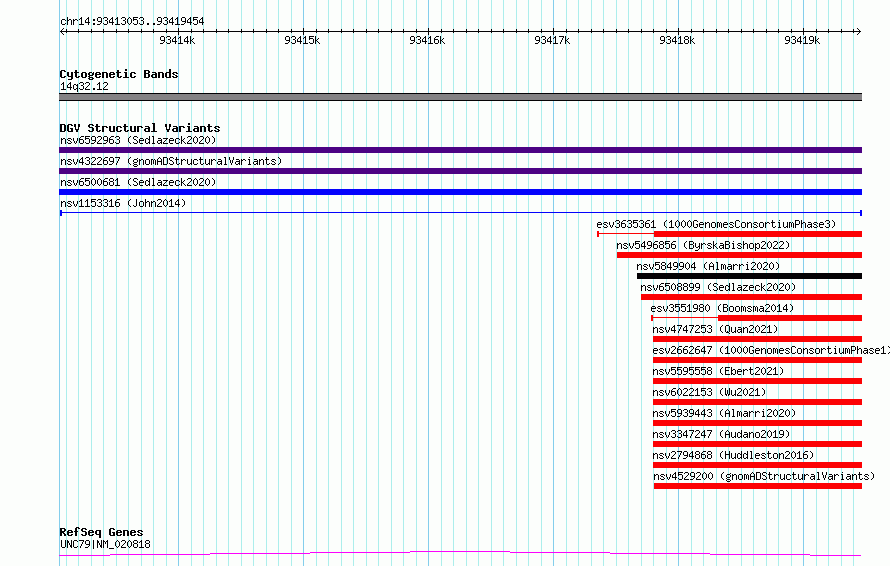
Task: Select nsv3347247 (Audano2019) label
Action: (721, 434)
